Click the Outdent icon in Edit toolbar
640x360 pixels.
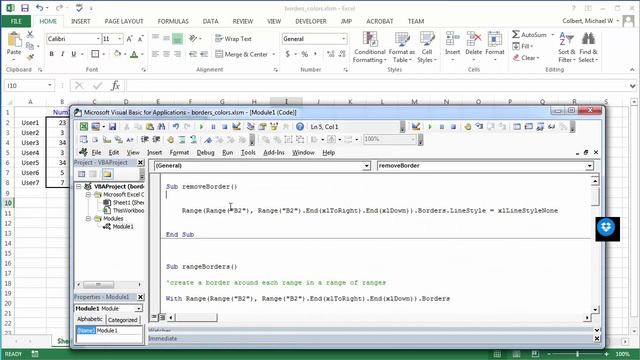156,140
